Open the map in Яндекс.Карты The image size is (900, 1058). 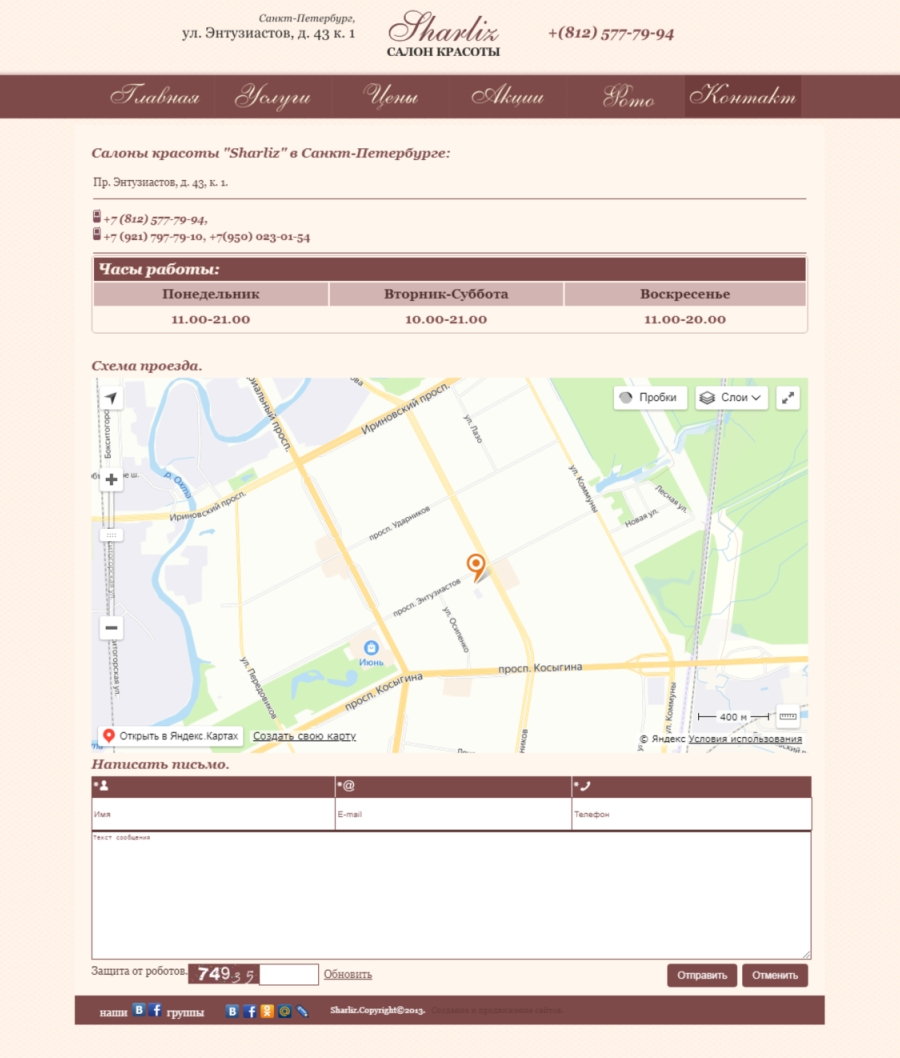point(171,736)
